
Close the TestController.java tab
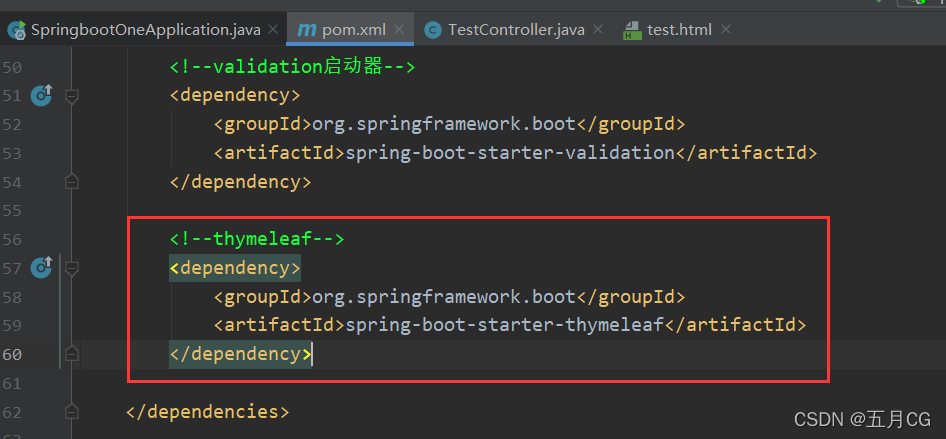point(597,30)
